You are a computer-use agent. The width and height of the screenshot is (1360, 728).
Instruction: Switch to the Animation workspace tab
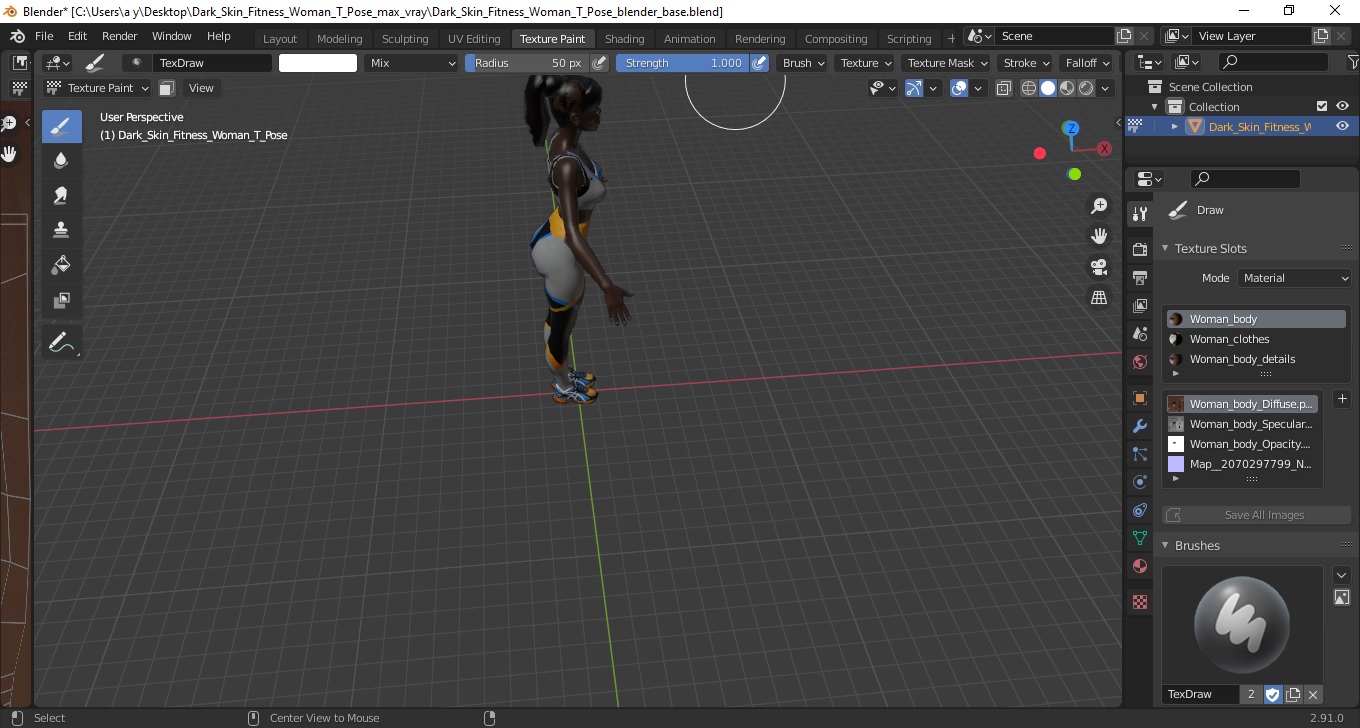coord(690,39)
